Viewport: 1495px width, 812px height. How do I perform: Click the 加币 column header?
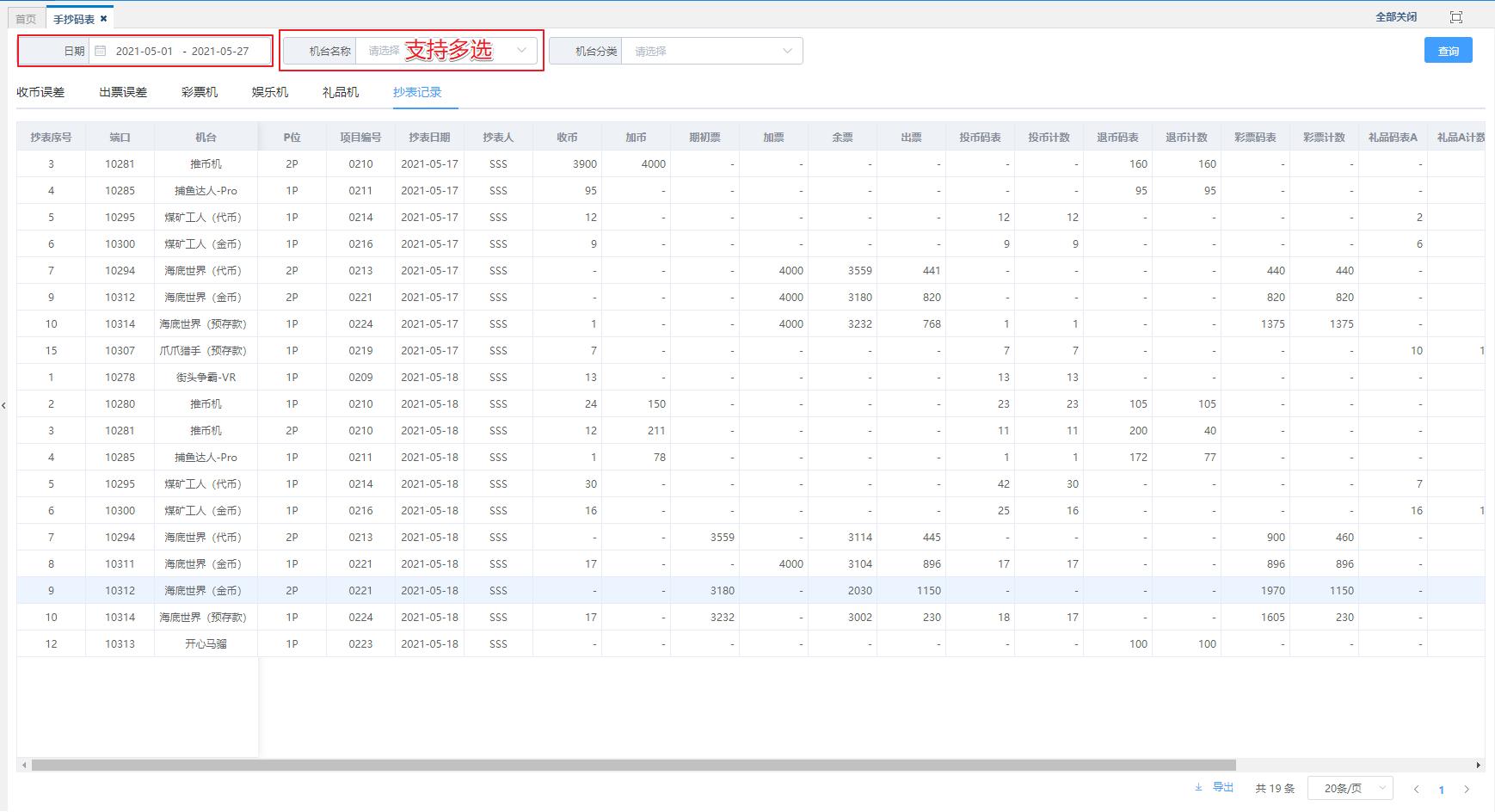pos(636,137)
